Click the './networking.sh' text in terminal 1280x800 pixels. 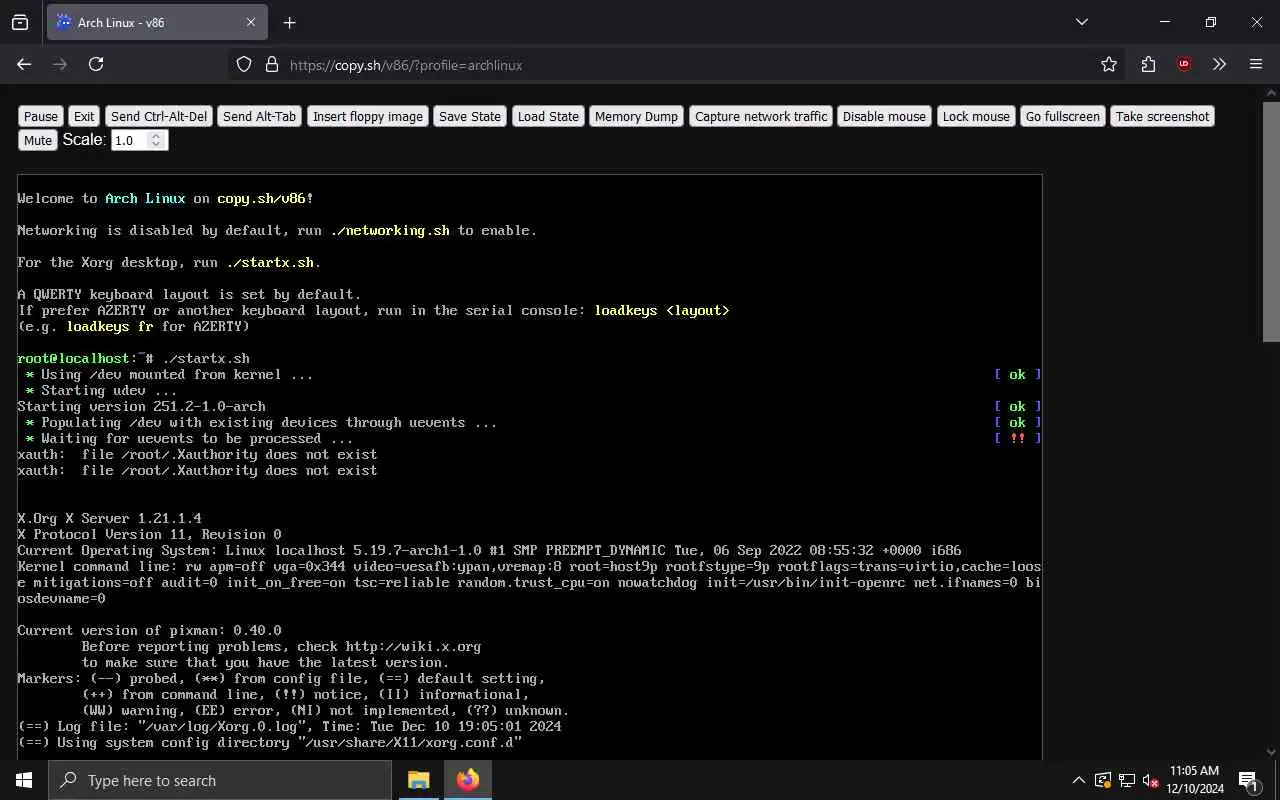(x=390, y=230)
